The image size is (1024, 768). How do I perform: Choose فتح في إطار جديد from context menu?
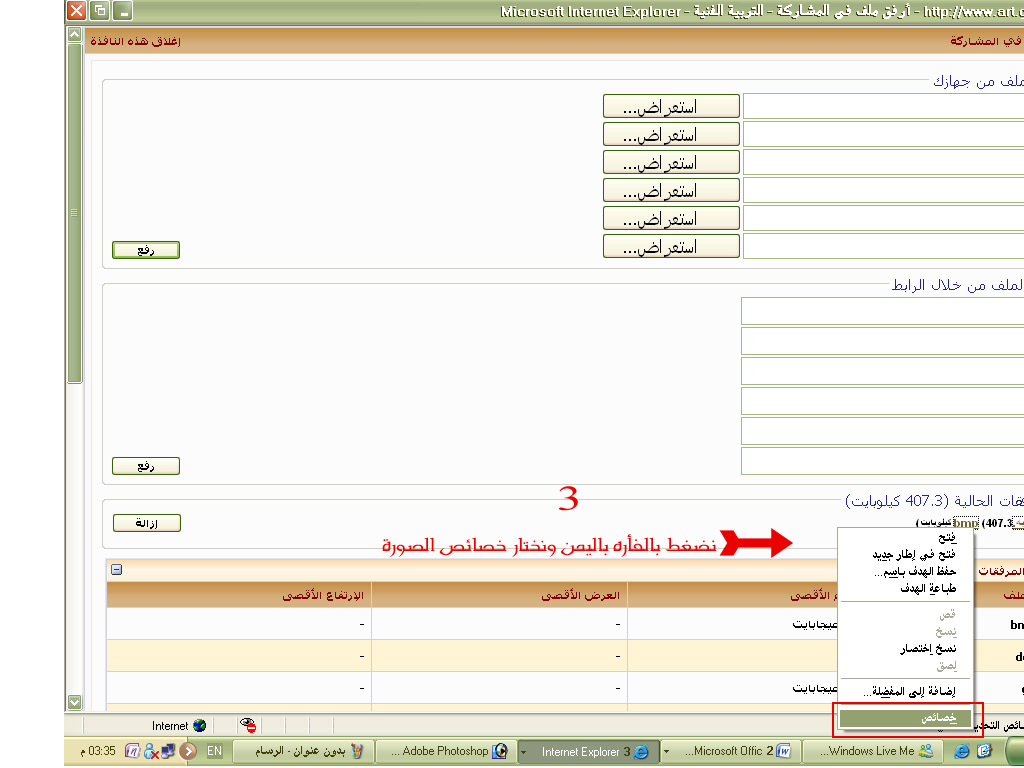point(906,554)
